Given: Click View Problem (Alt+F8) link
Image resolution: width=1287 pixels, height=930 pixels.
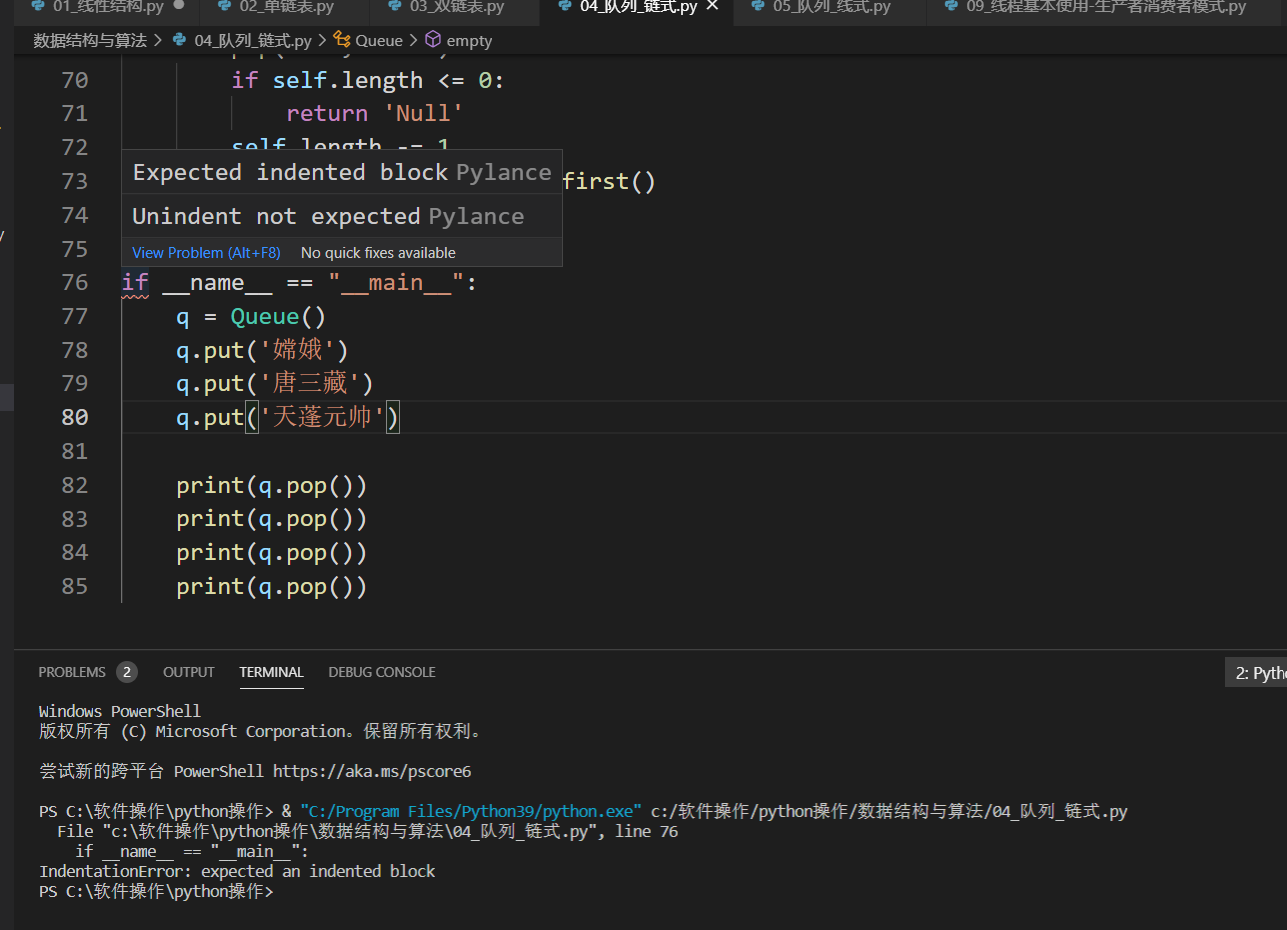Looking at the screenshot, I should pos(206,253).
